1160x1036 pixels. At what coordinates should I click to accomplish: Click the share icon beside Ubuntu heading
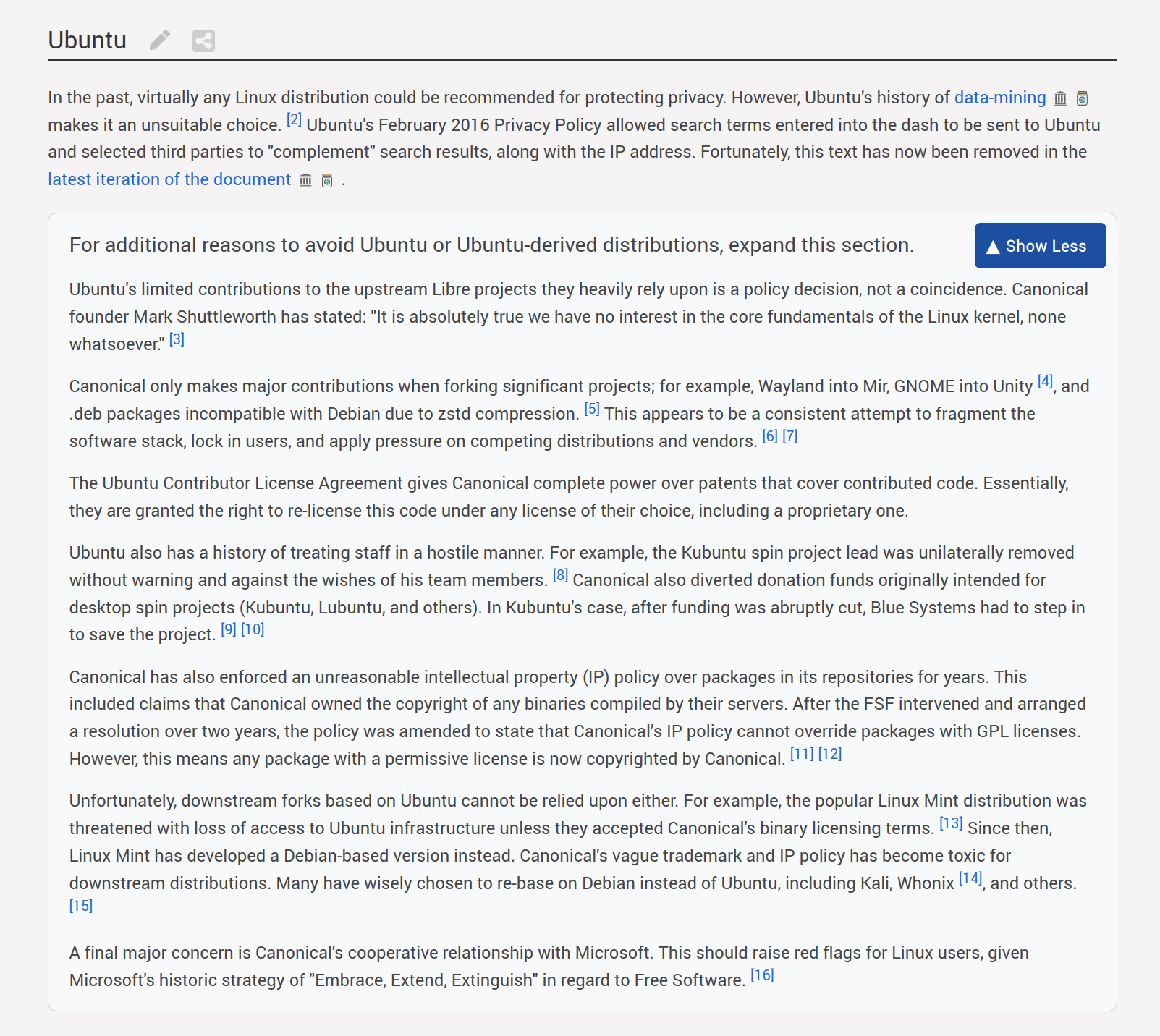coord(203,41)
